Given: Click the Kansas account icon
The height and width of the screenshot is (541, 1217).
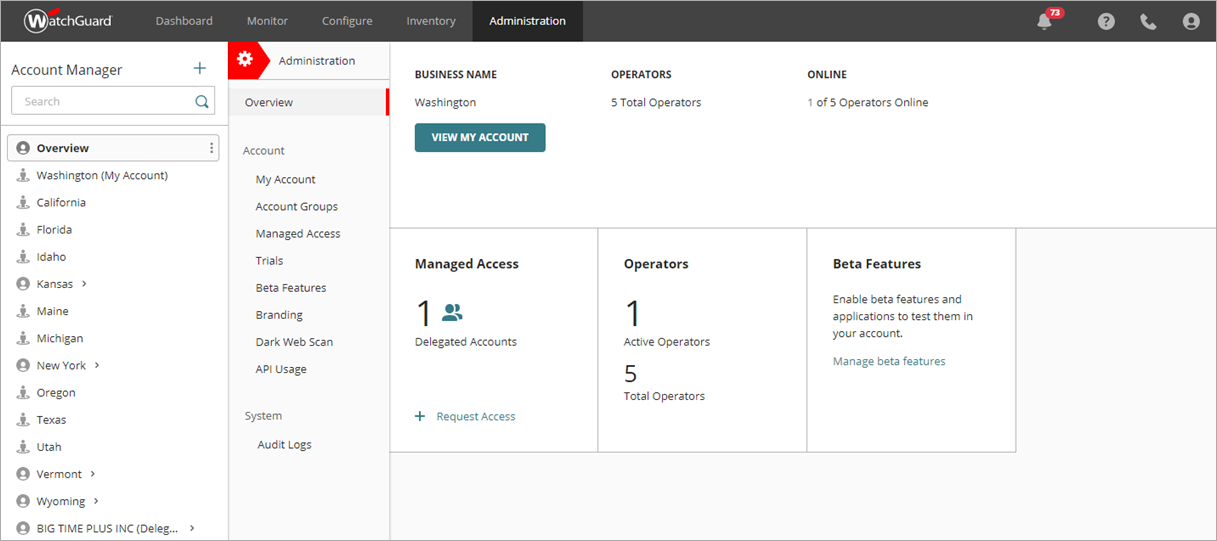Looking at the screenshot, I should click(23, 284).
